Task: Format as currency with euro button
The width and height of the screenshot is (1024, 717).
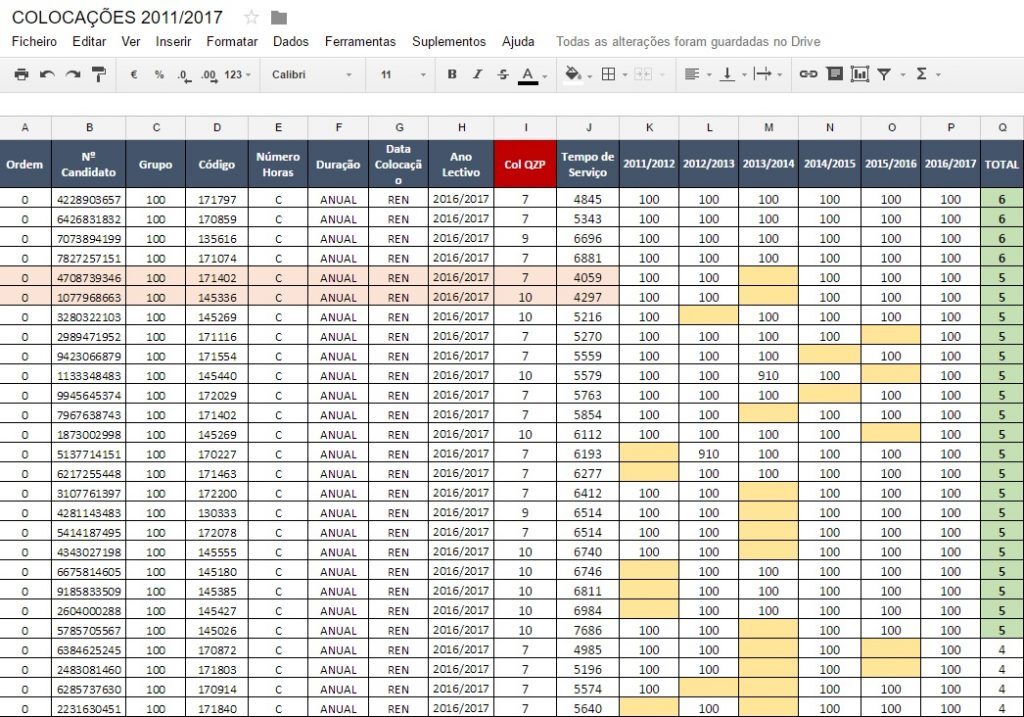Action: pos(133,74)
